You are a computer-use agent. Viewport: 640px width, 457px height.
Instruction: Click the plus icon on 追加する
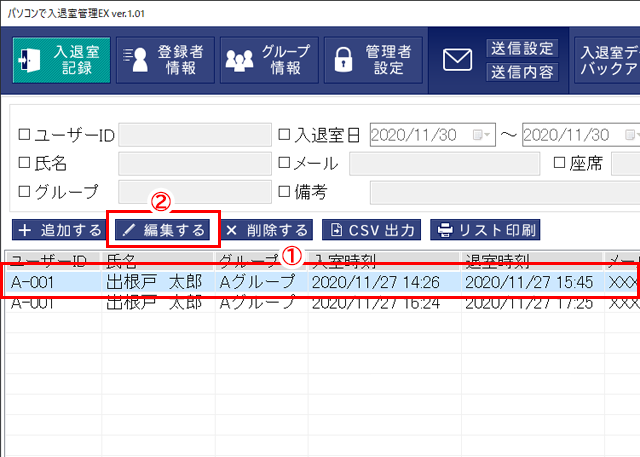[x=24, y=230]
